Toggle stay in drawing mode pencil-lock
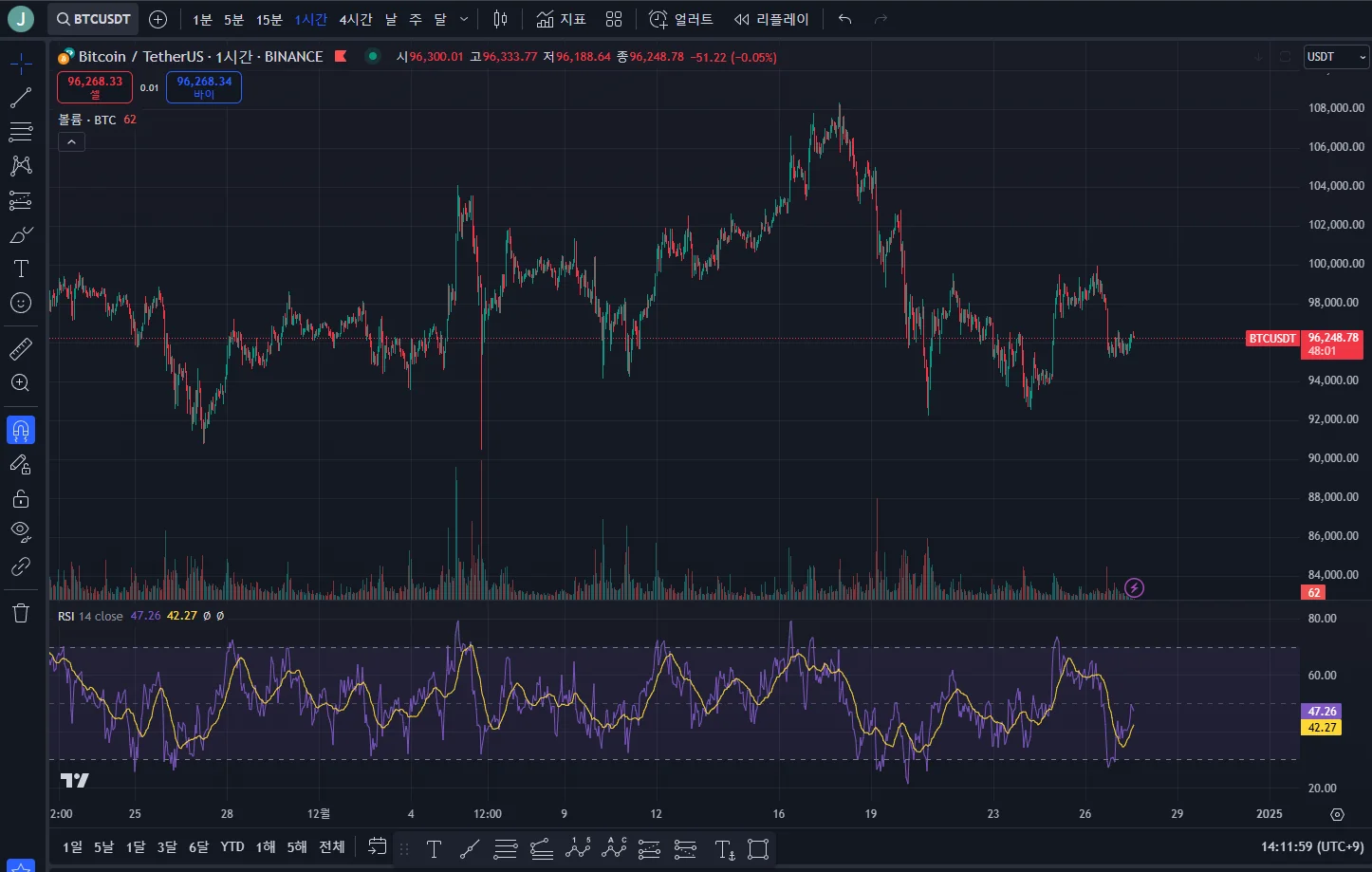The height and width of the screenshot is (872, 1372). [21, 464]
